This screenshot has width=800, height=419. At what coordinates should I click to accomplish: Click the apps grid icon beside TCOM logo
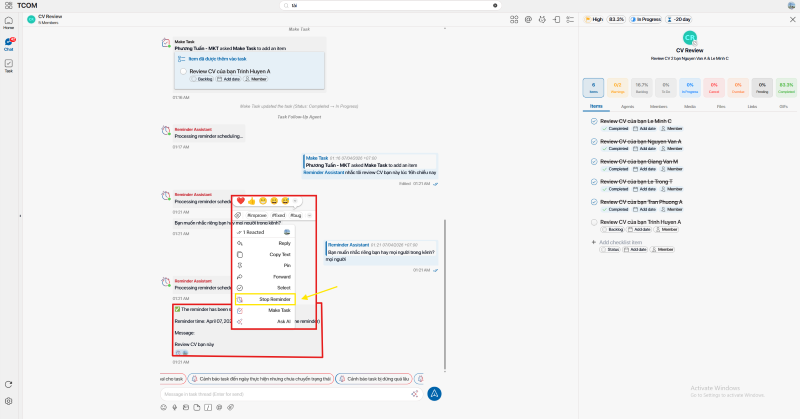point(9,5)
